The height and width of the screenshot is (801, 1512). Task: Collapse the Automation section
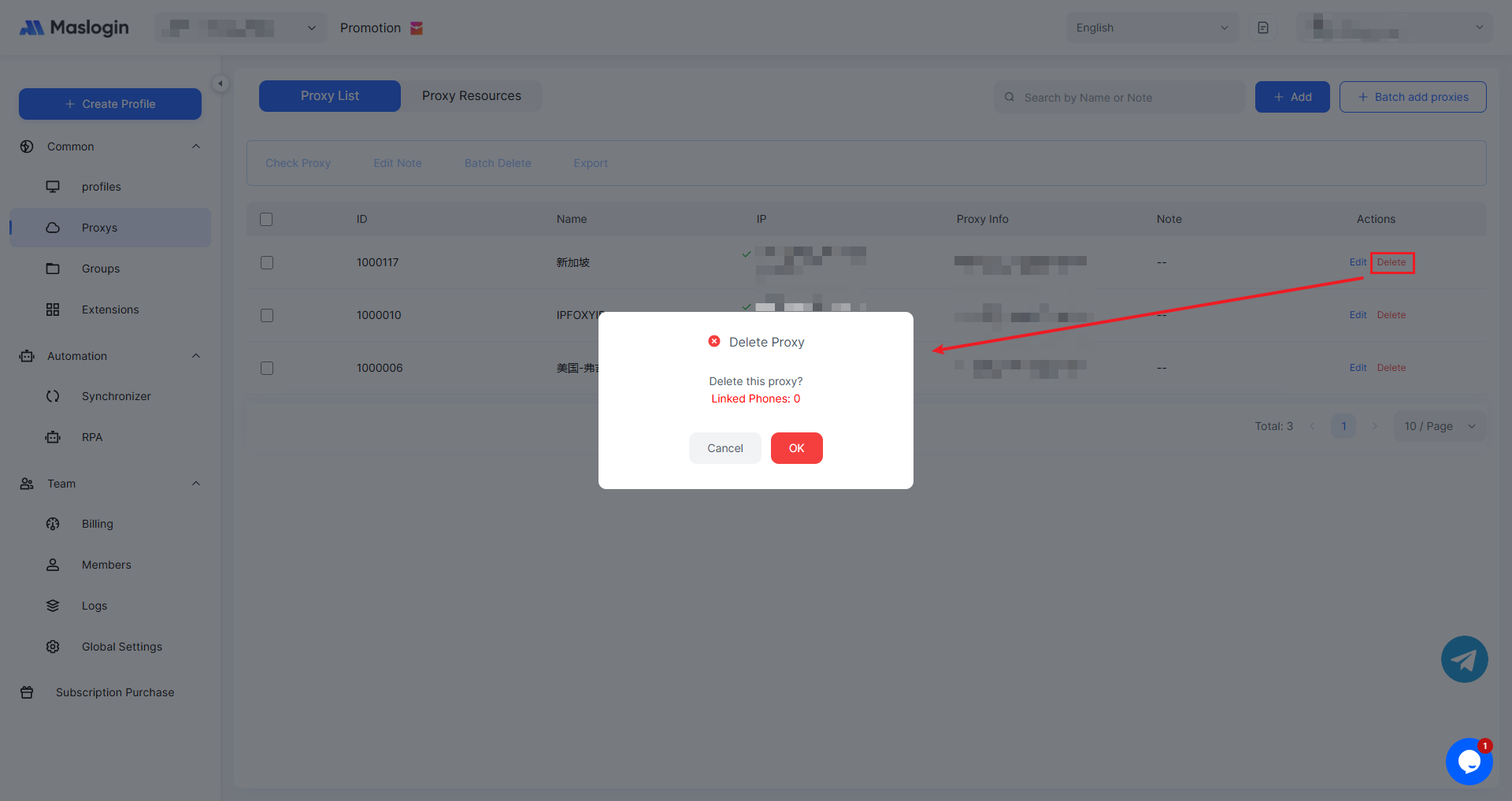coord(196,356)
